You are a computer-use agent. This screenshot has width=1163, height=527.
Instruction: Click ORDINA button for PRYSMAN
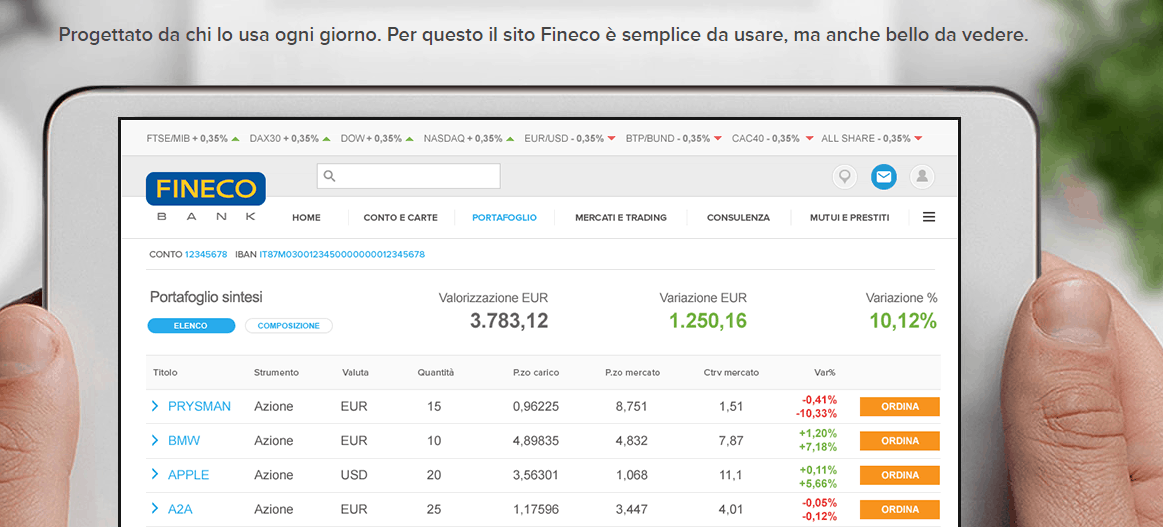click(900, 406)
